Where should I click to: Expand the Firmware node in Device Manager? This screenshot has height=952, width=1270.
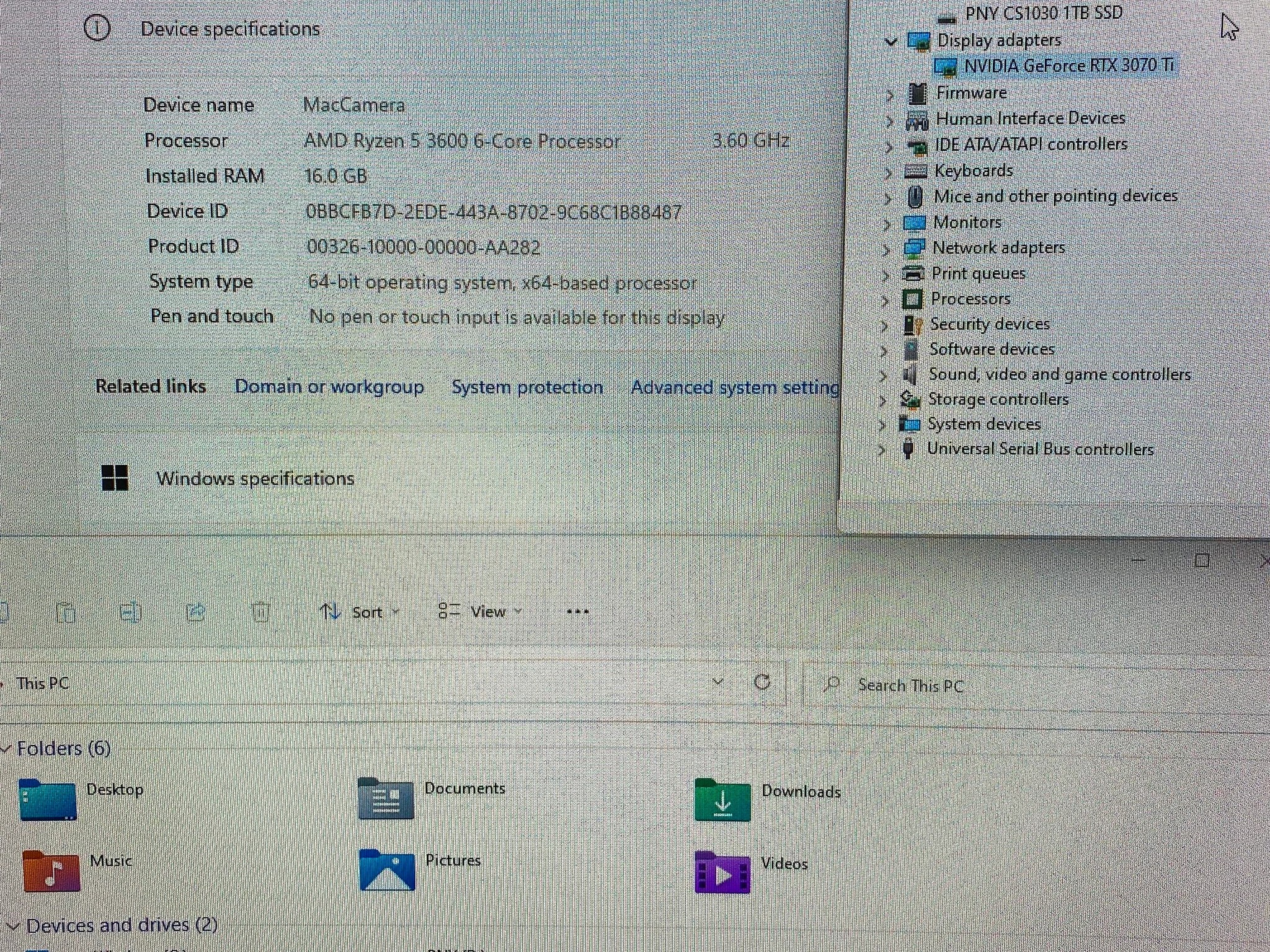click(x=890, y=94)
